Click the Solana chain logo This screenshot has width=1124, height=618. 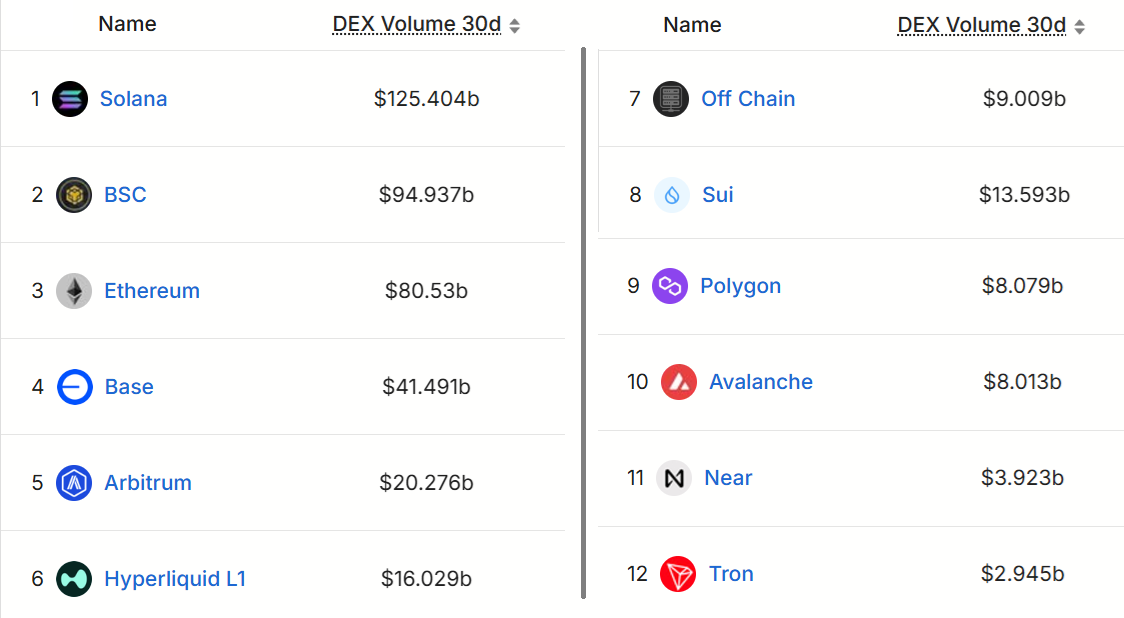[72, 98]
